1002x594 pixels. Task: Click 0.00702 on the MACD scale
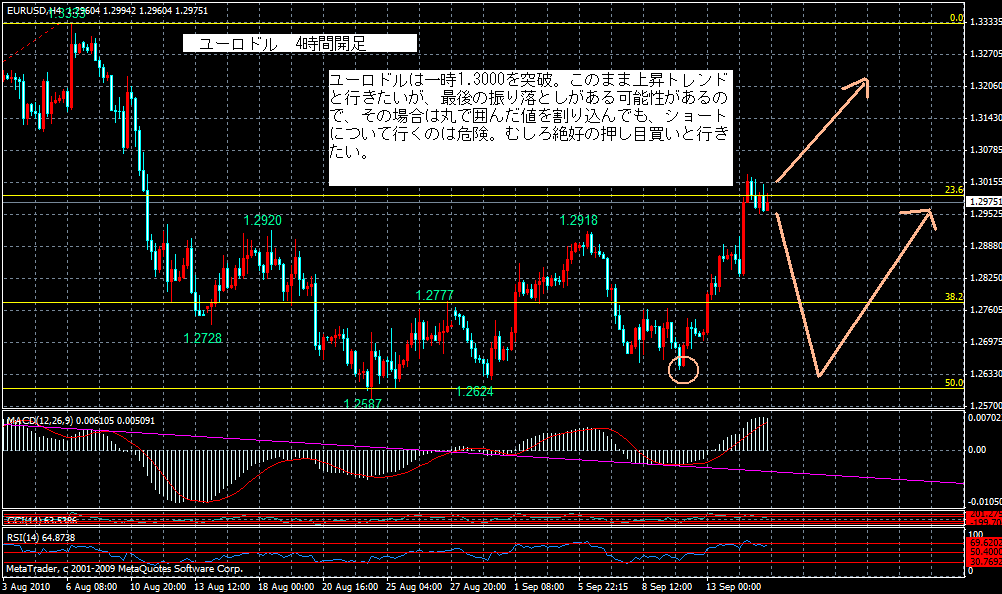coord(985,418)
